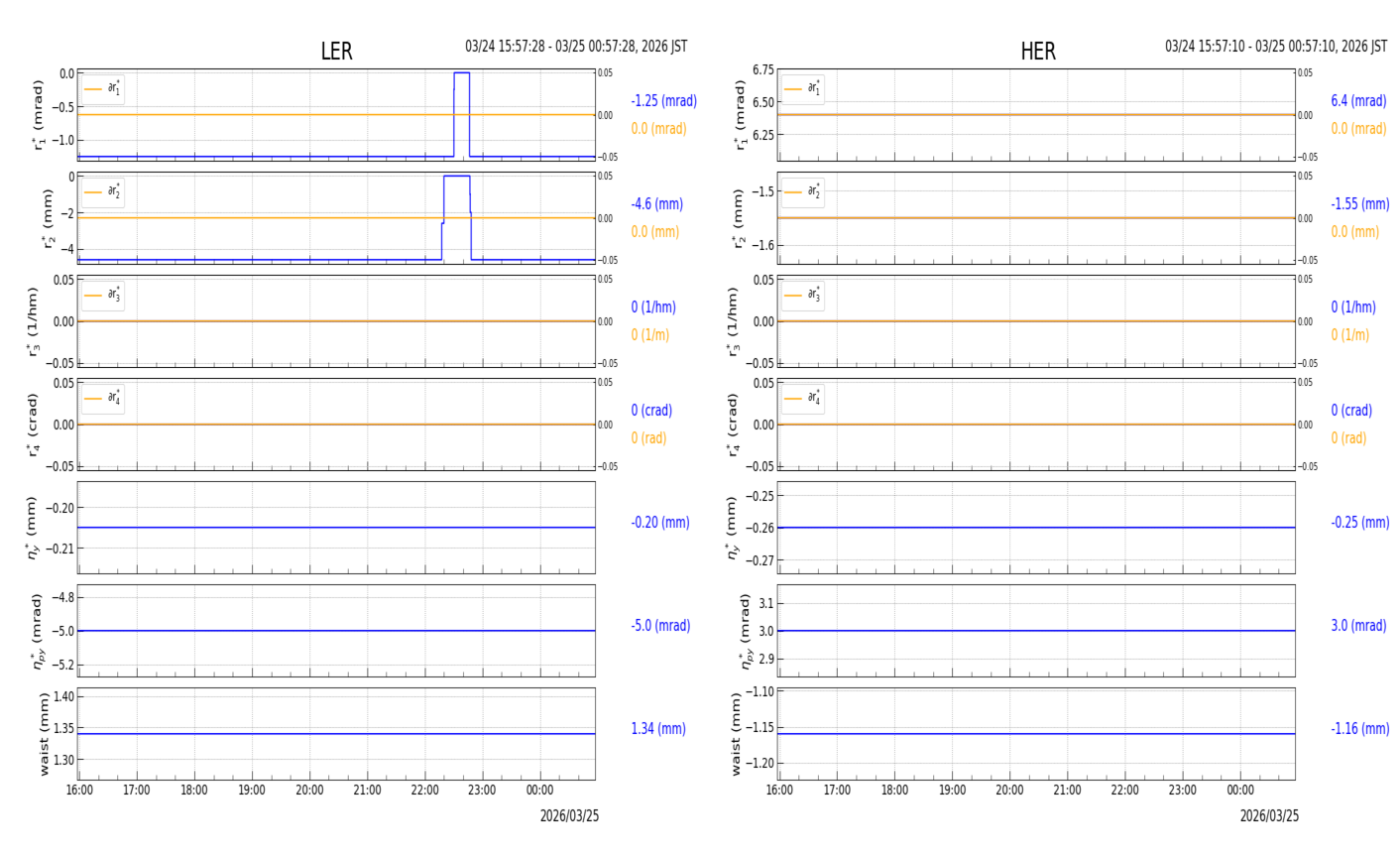This screenshot has width=1400, height=857.
Task: Click the LER r1* (mrad) axis label
Action: [38, 115]
